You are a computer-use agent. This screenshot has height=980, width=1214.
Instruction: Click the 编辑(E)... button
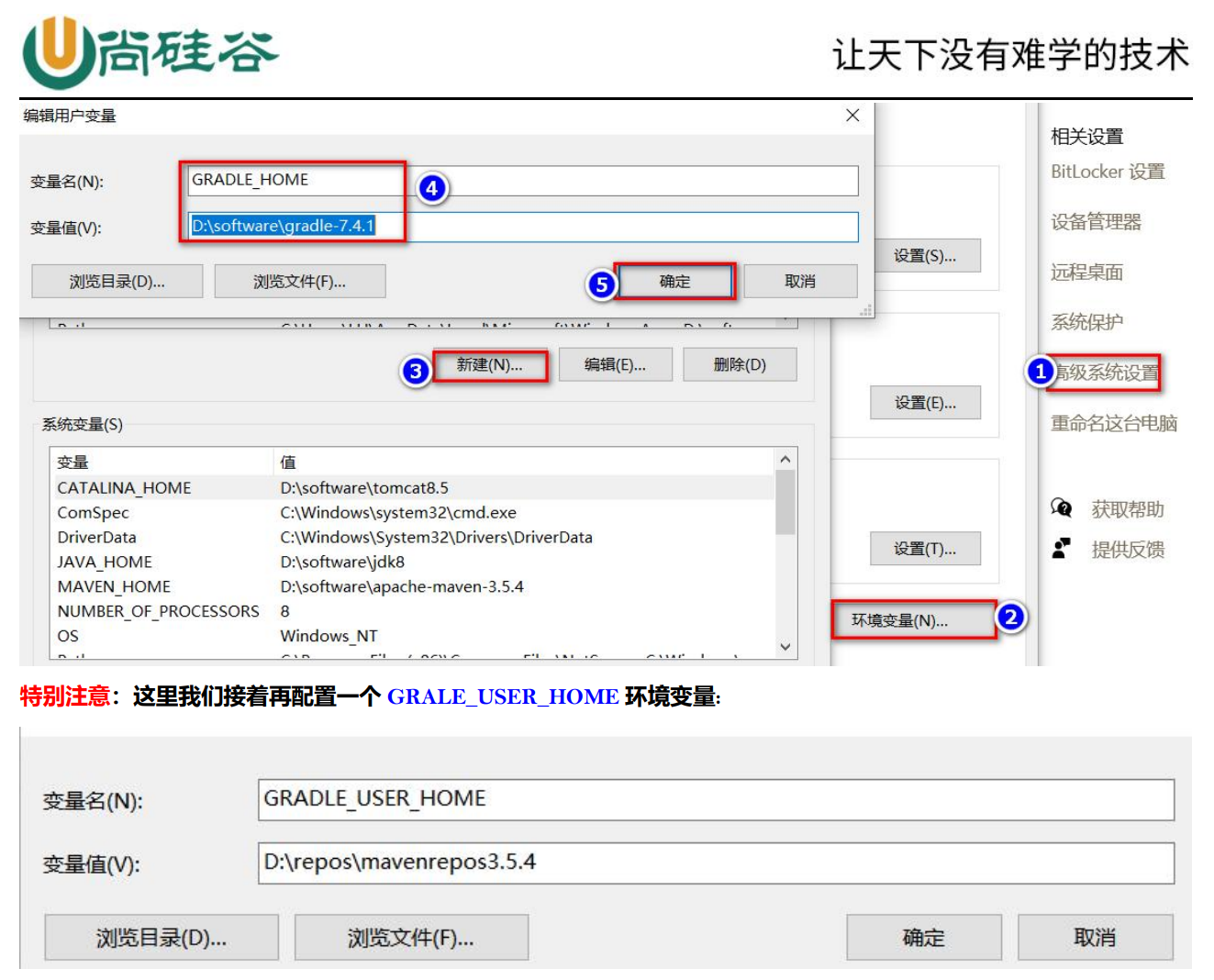(x=615, y=364)
